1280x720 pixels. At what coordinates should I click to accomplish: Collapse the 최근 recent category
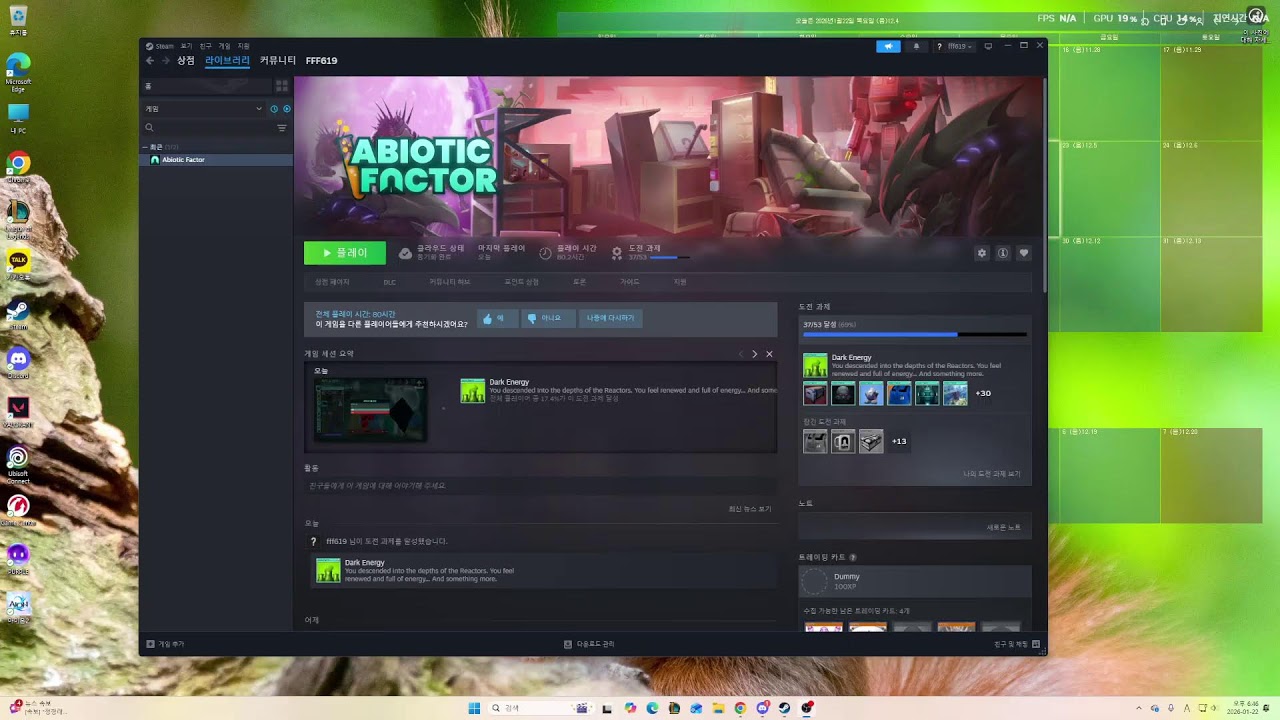coord(144,147)
